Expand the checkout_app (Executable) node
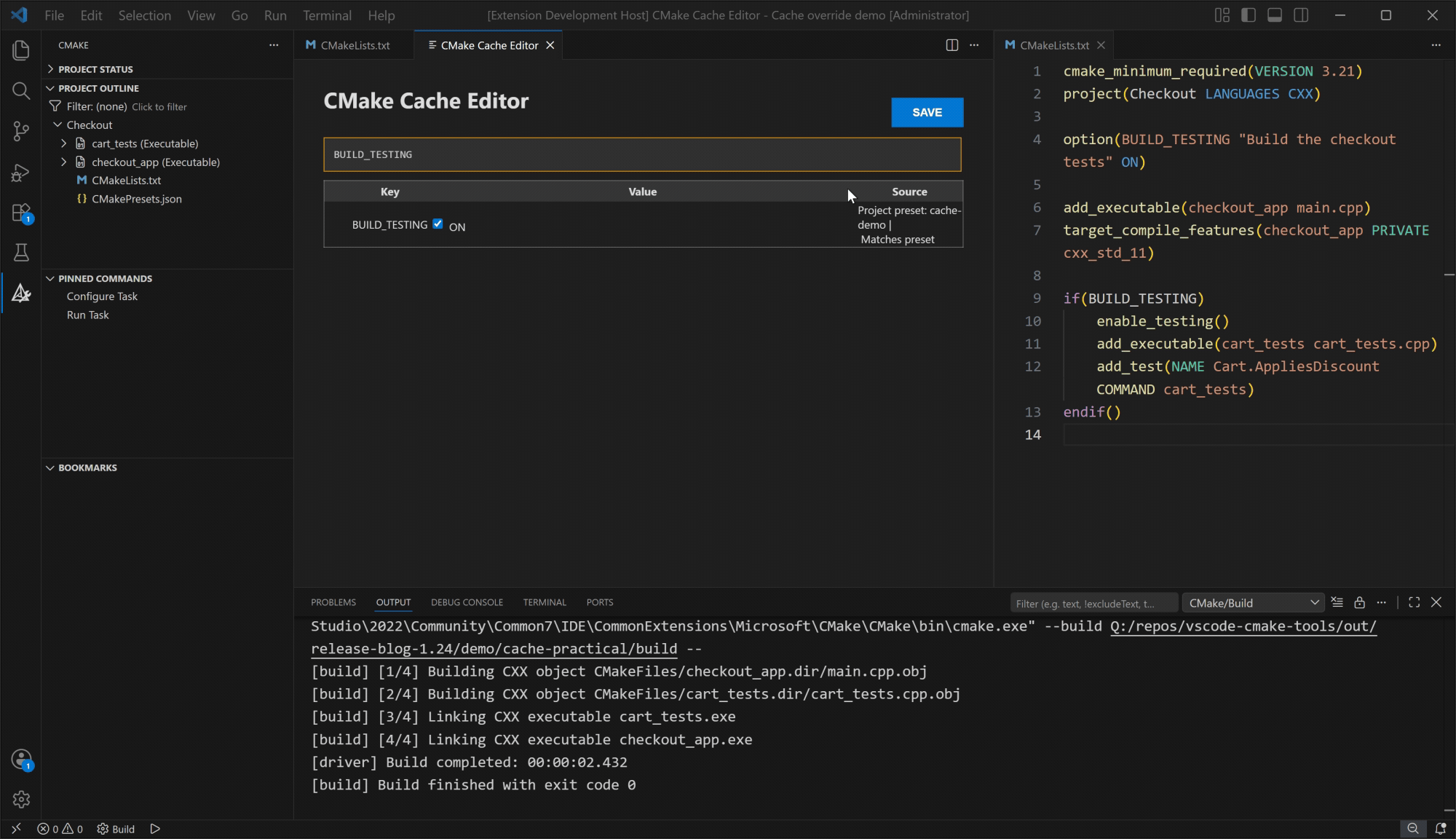Image resolution: width=1456 pixels, height=839 pixels. coord(64,162)
